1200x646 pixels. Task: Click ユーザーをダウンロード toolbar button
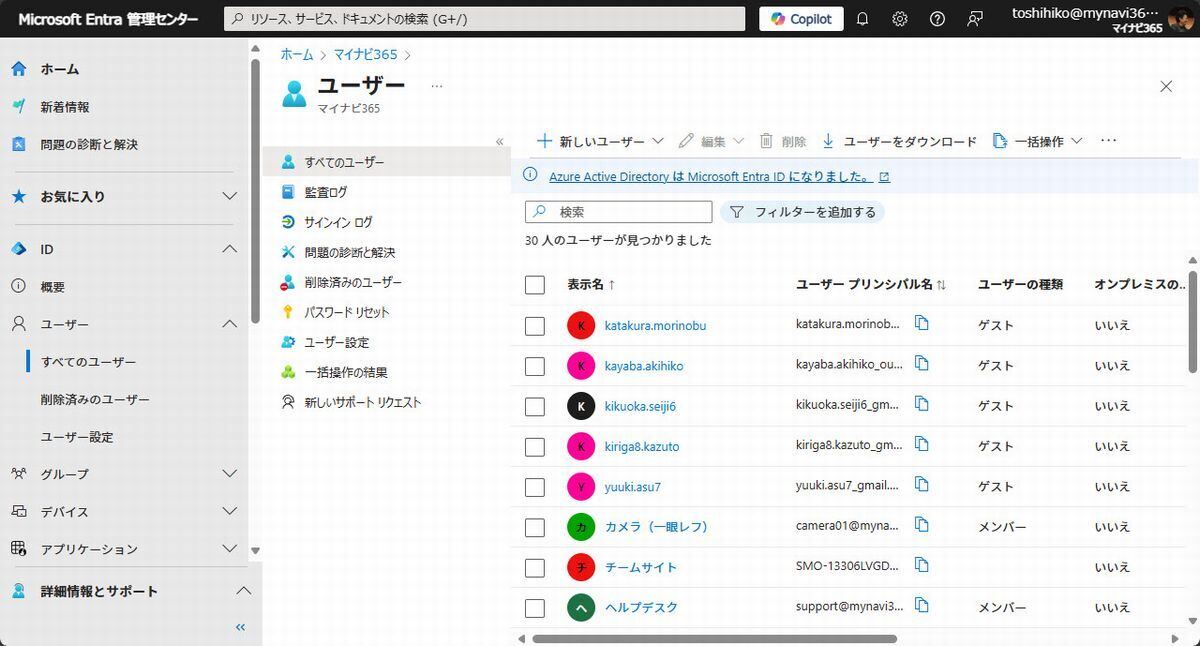pyautogui.click(x=898, y=141)
